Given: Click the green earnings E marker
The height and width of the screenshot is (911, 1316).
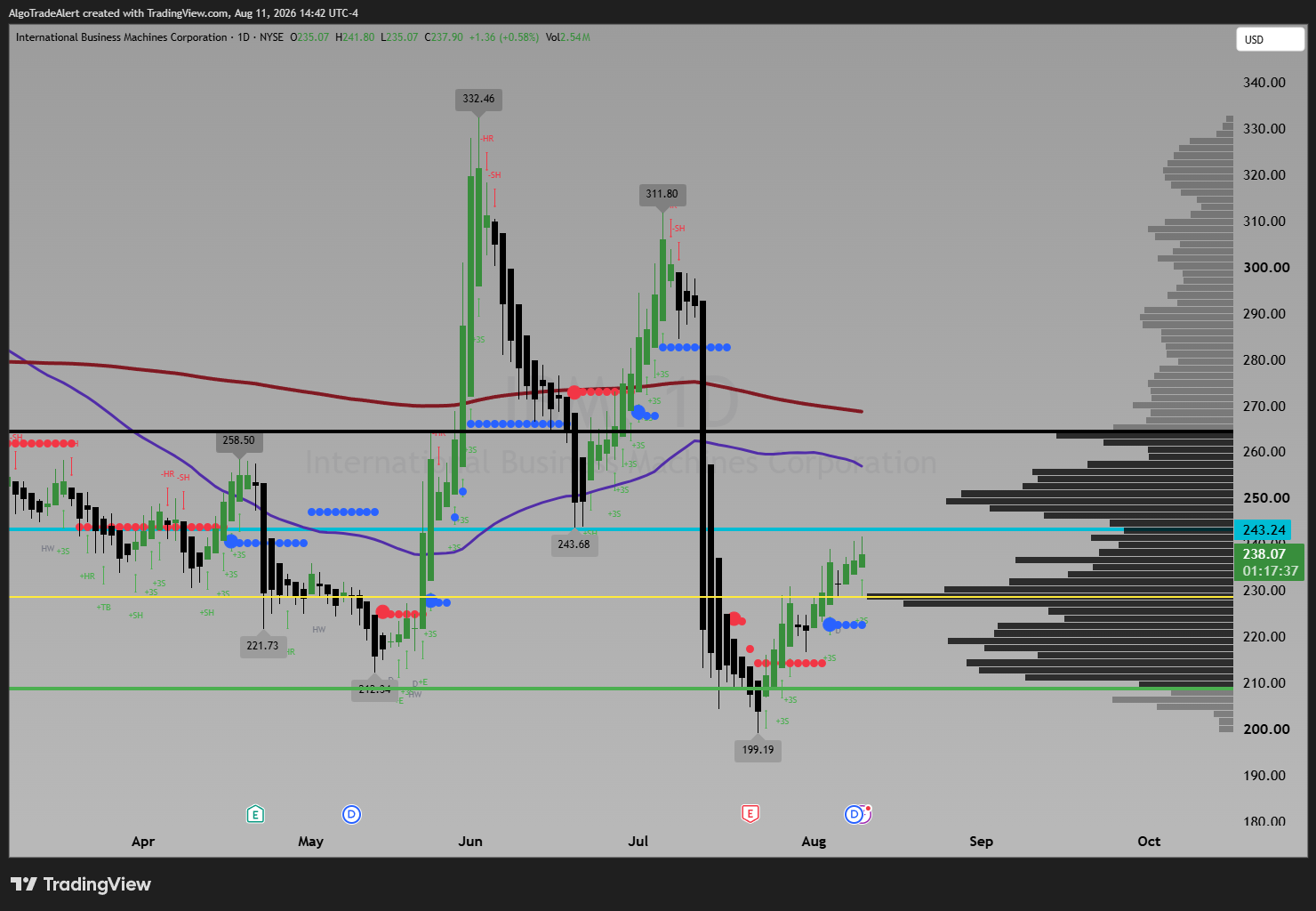Looking at the screenshot, I should (x=255, y=814).
